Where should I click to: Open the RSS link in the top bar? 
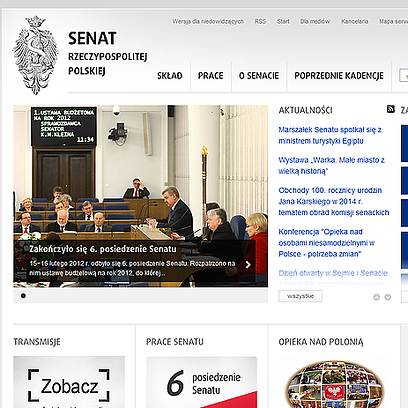pos(260,21)
